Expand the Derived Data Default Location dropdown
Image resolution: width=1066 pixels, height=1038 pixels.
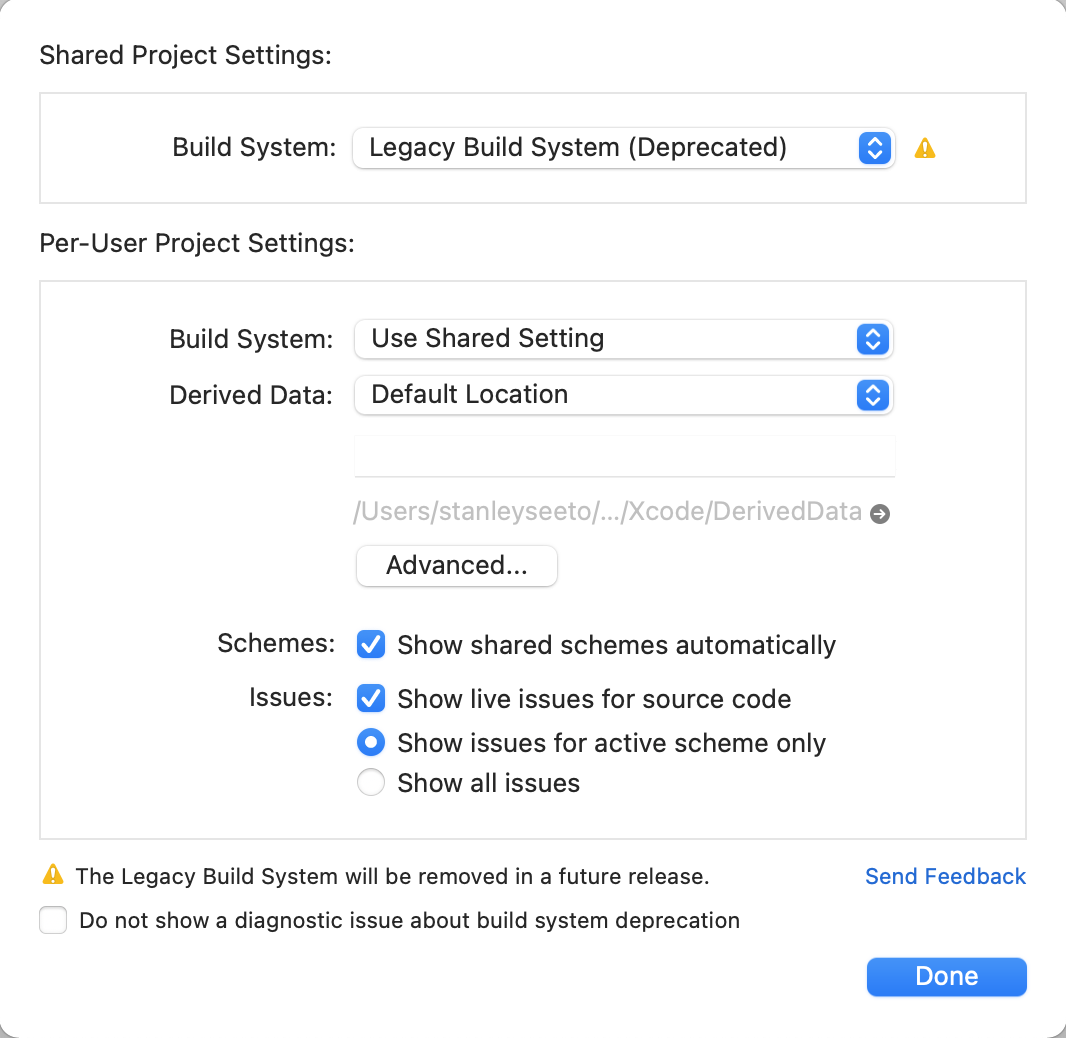[623, 395]
